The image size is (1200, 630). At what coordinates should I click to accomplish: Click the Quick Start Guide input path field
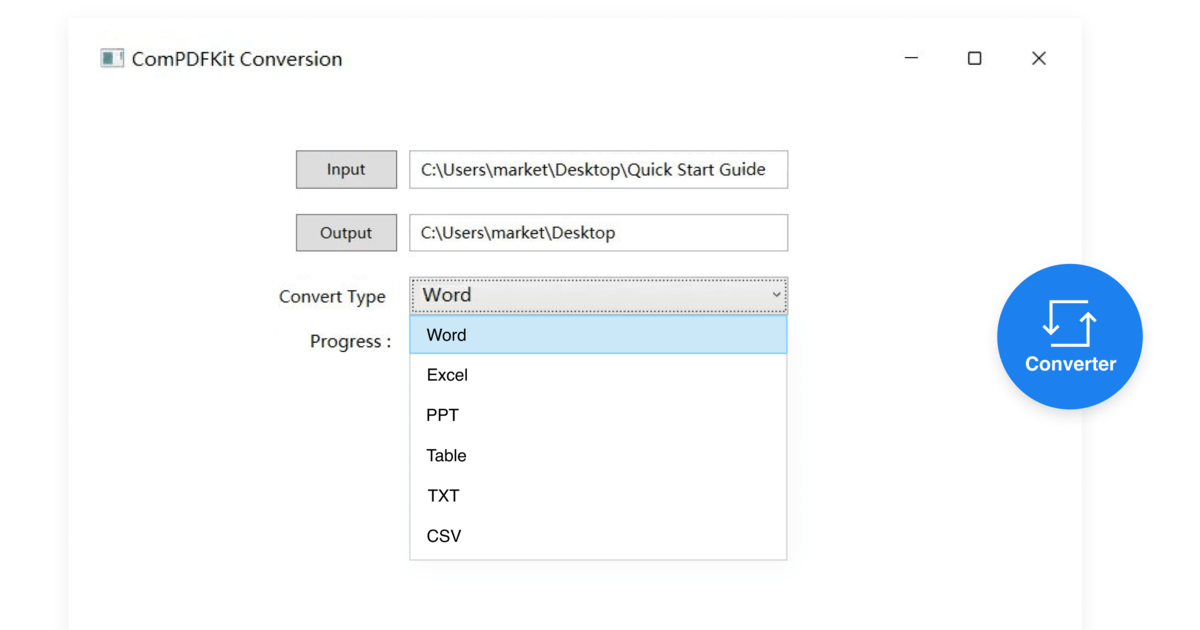point(598,169)
